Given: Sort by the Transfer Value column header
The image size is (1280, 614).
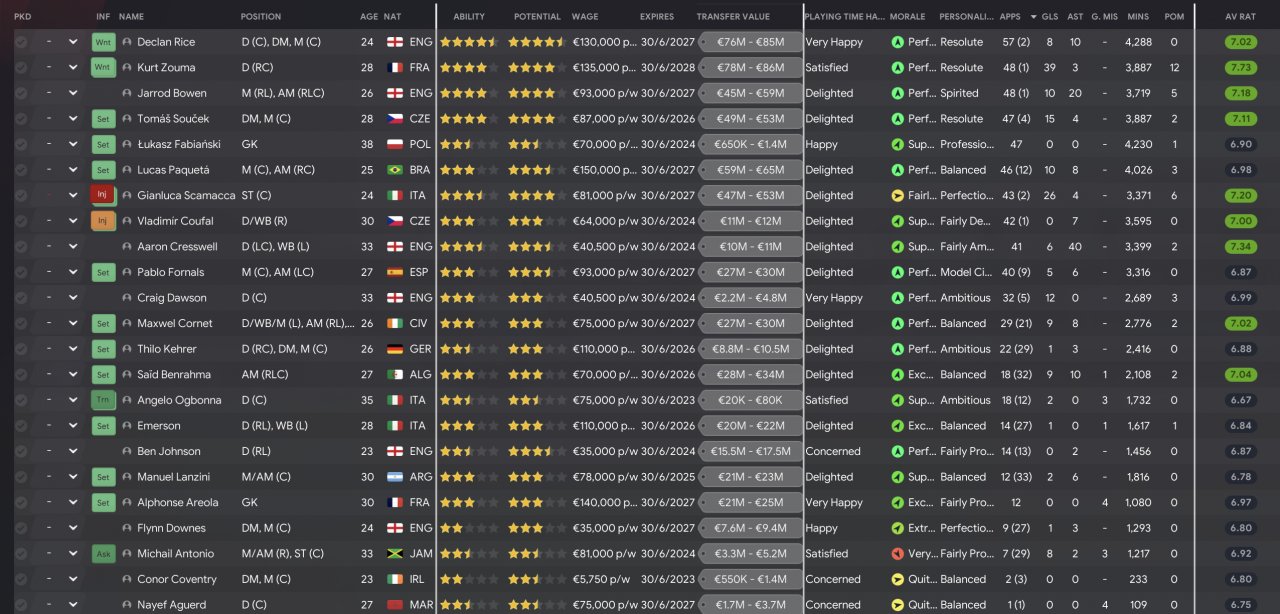Looking at the screenshot, I should (733, 17).
